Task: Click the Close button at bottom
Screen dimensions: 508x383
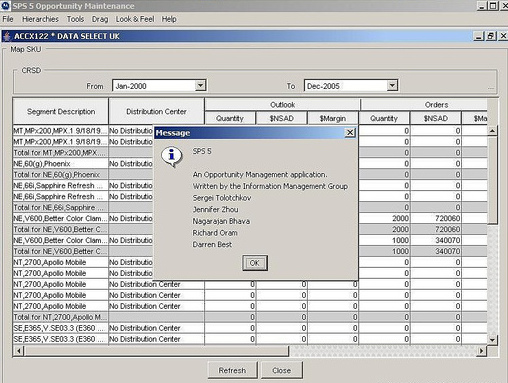Action: 282,370
